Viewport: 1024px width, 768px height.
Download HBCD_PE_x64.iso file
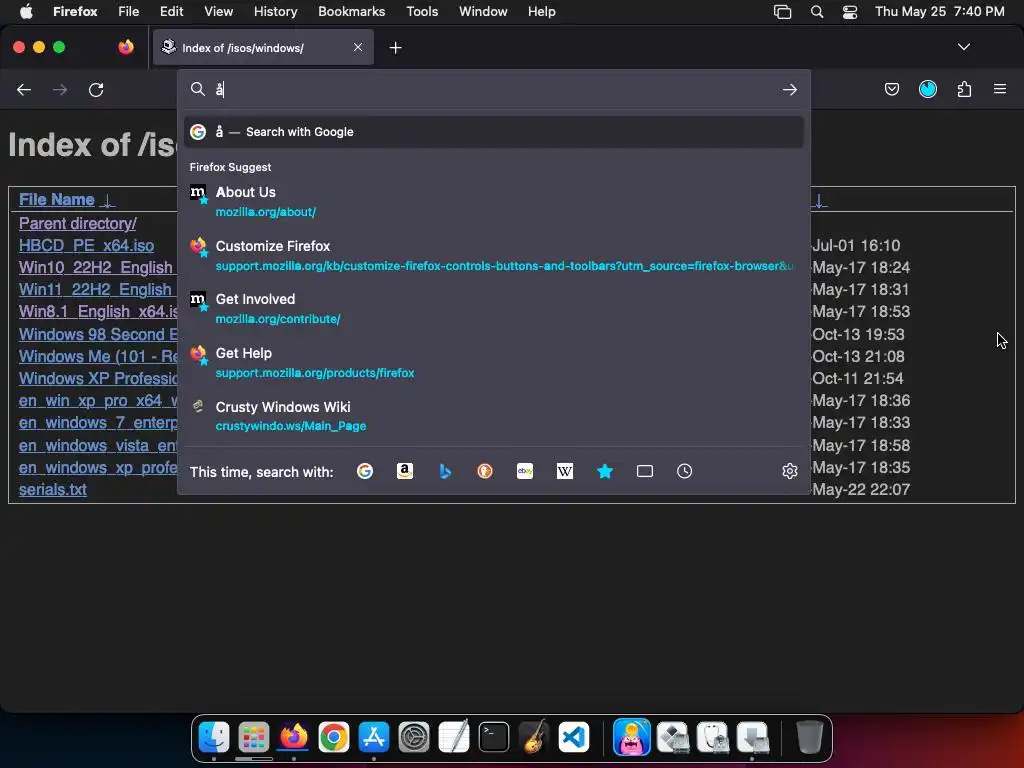tap(86, 246)
